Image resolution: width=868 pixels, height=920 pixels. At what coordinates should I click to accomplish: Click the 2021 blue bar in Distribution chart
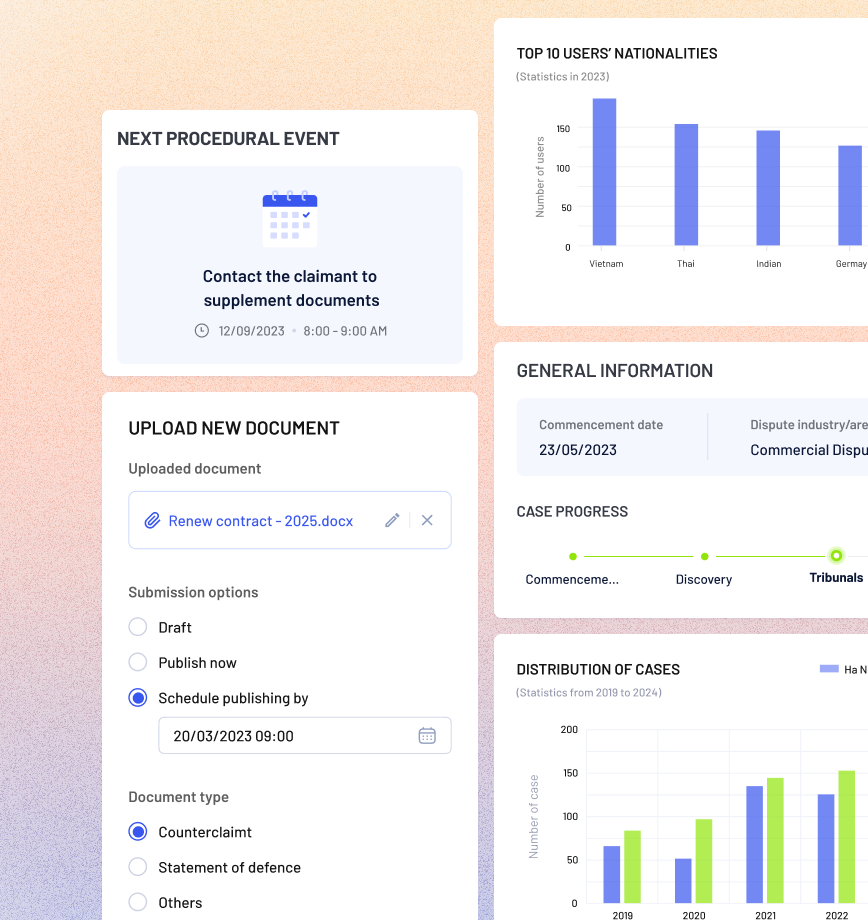pyautogui.click(x=755, y=844)
